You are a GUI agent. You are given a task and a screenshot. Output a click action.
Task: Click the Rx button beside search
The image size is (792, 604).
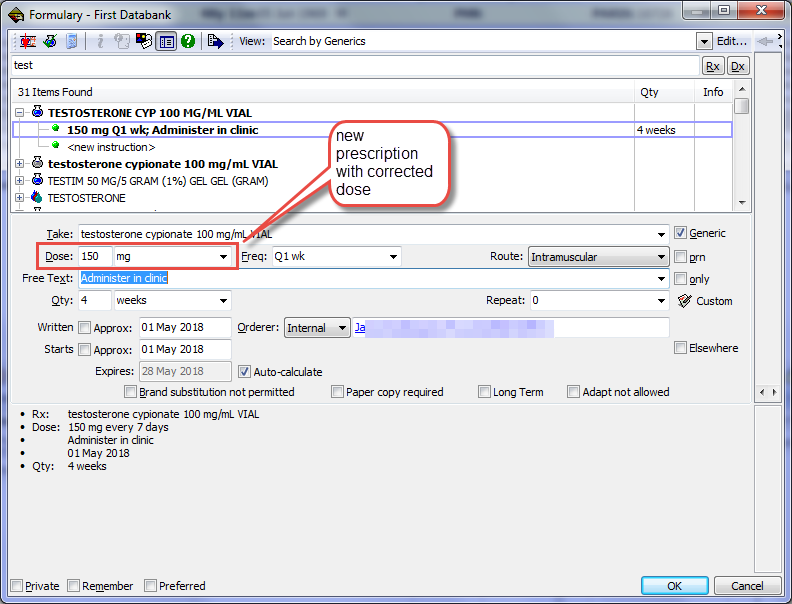click(x=713, y=66)
